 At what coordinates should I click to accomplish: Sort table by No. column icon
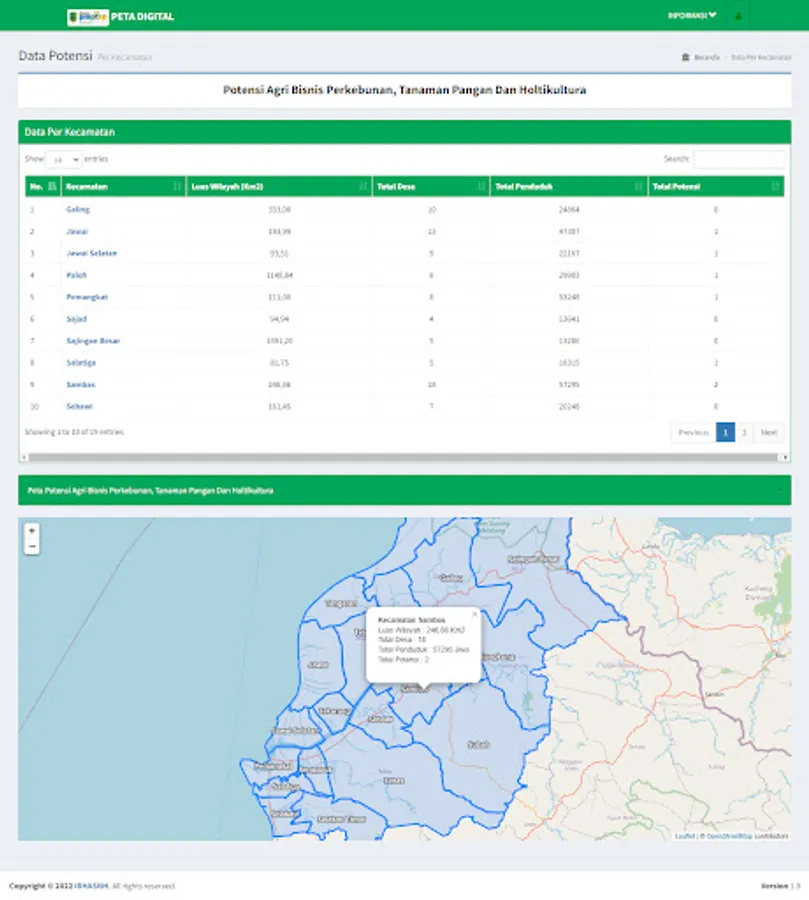click(x=53, y=186)
